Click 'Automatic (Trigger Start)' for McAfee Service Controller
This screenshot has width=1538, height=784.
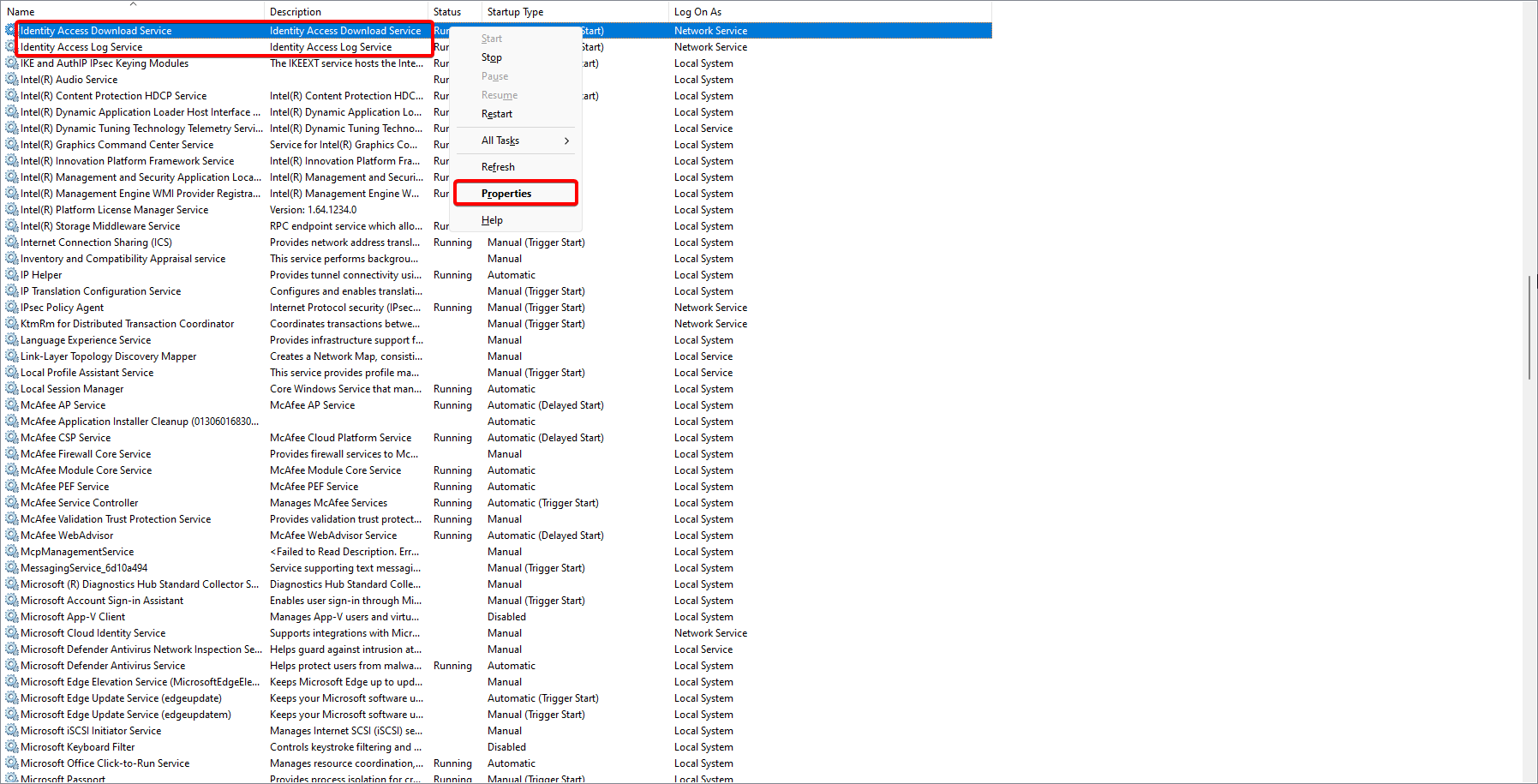[543, 503]
